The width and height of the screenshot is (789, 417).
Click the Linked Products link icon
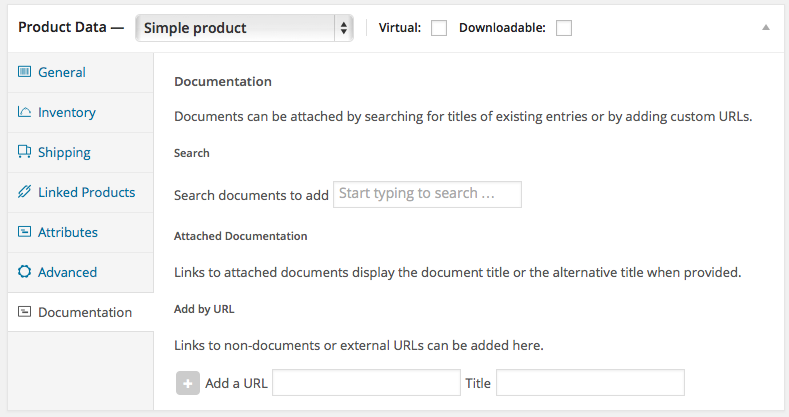(x=25, y=192)
